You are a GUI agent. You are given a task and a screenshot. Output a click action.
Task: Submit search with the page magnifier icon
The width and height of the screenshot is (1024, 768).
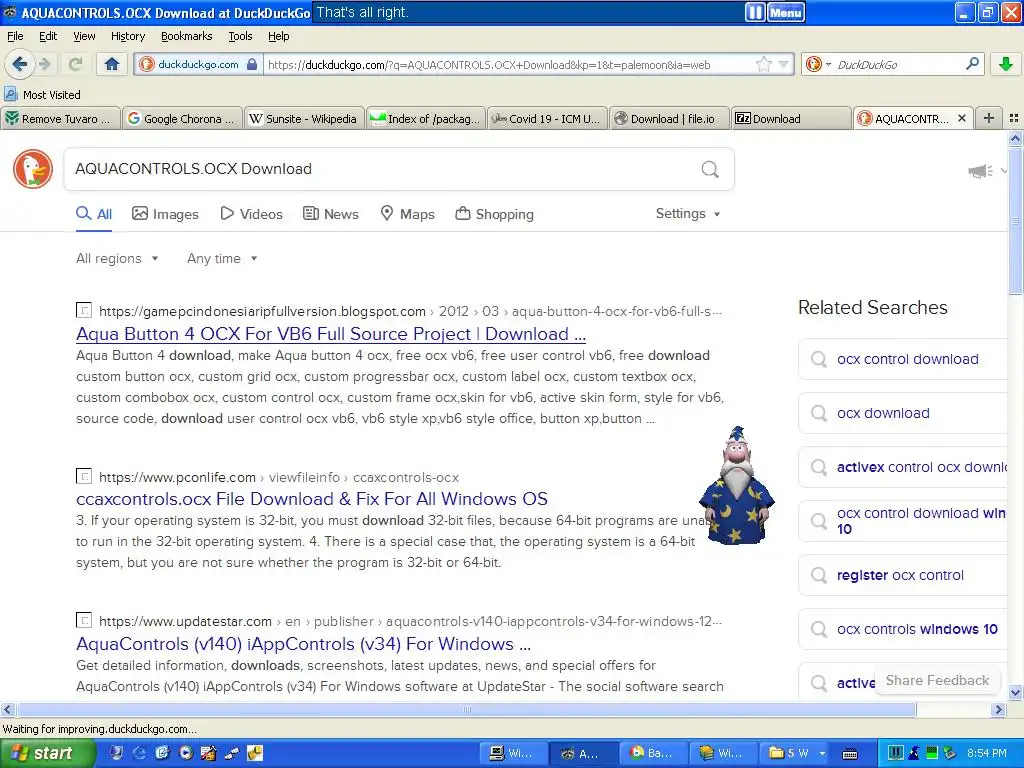[x=710, y=169]
